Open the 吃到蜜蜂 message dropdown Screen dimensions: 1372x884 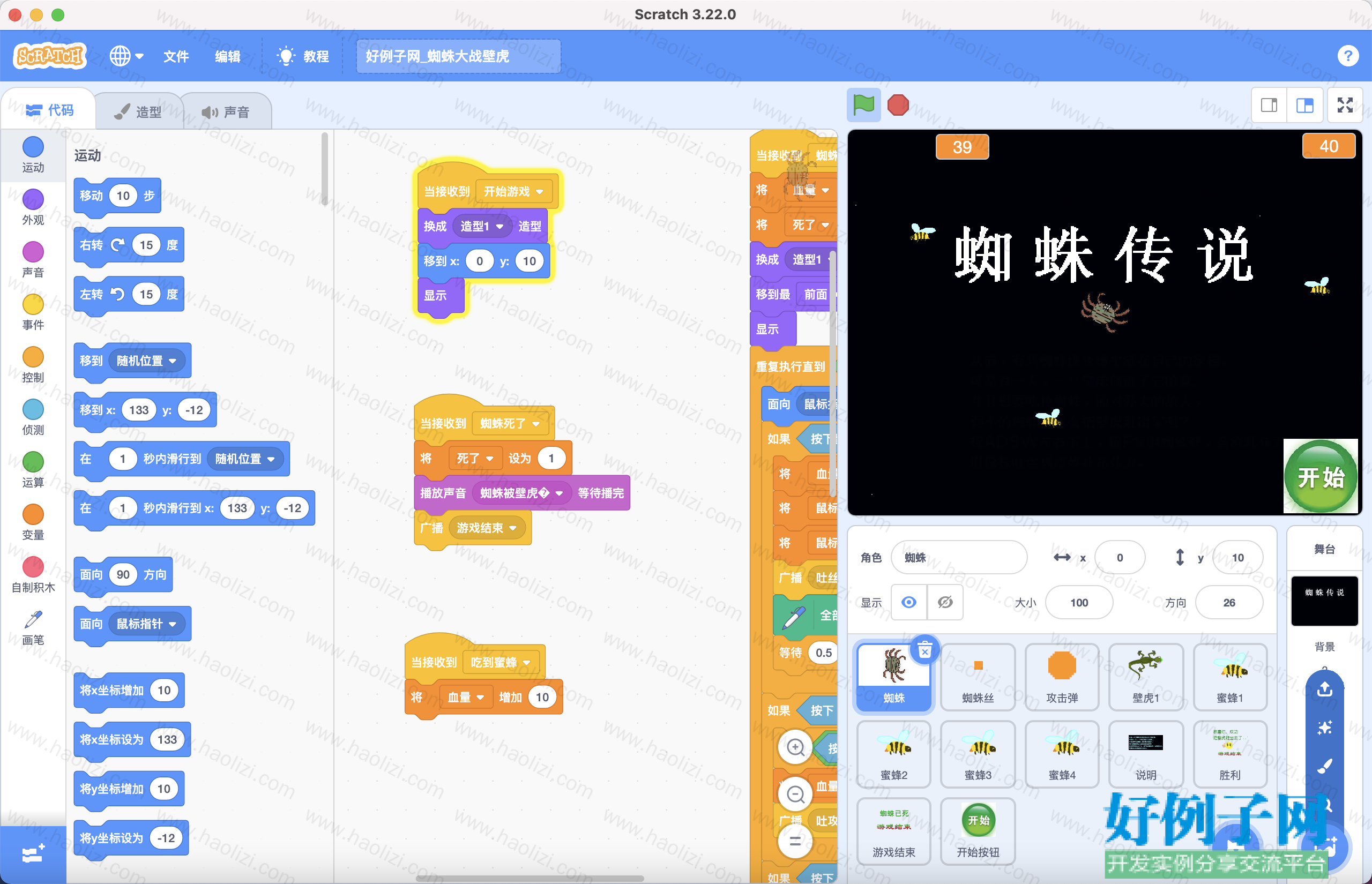[x=501, y=662]
